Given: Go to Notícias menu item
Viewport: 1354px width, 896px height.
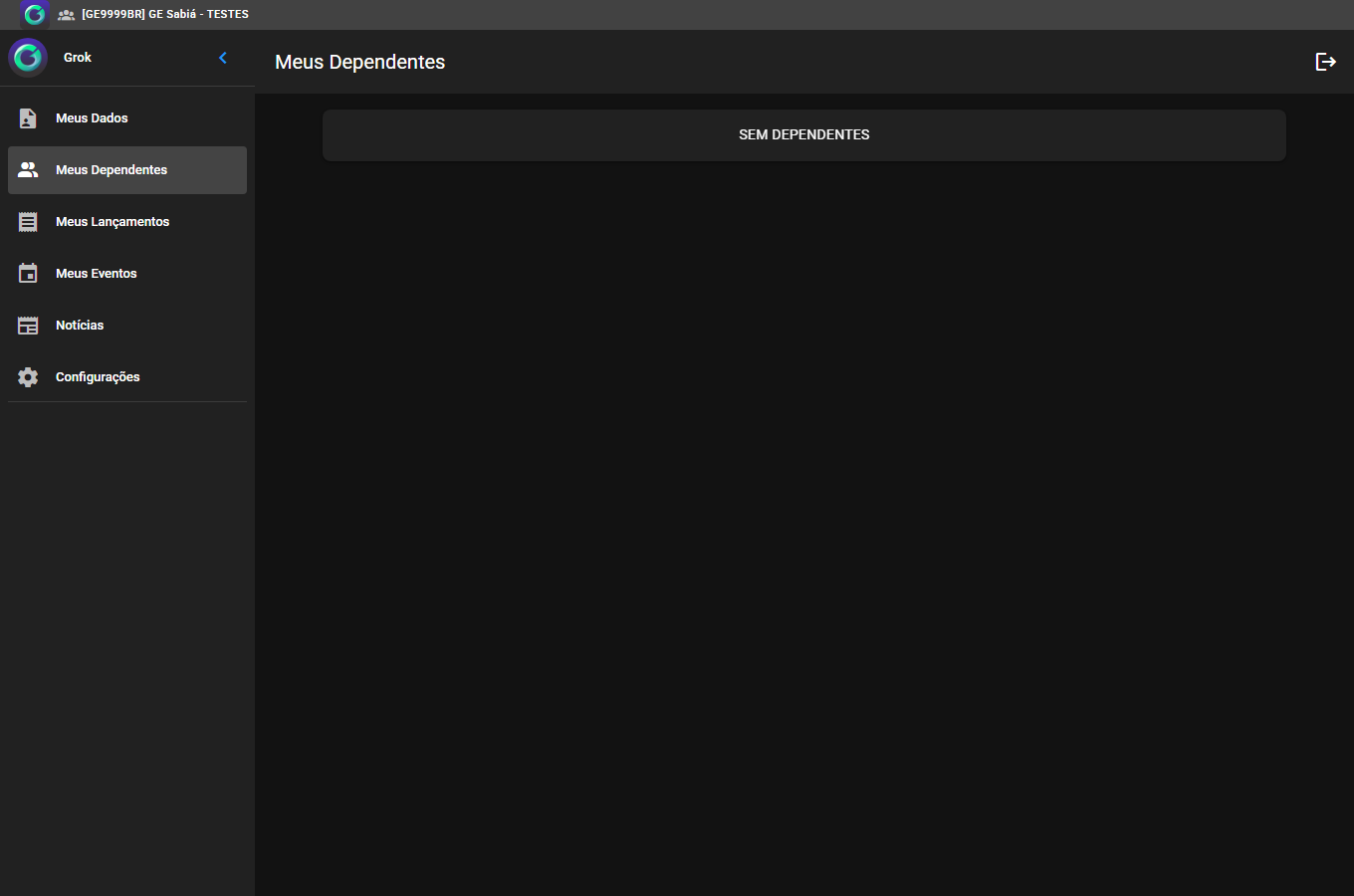Looking at the screenshot, I should (127, 326).
